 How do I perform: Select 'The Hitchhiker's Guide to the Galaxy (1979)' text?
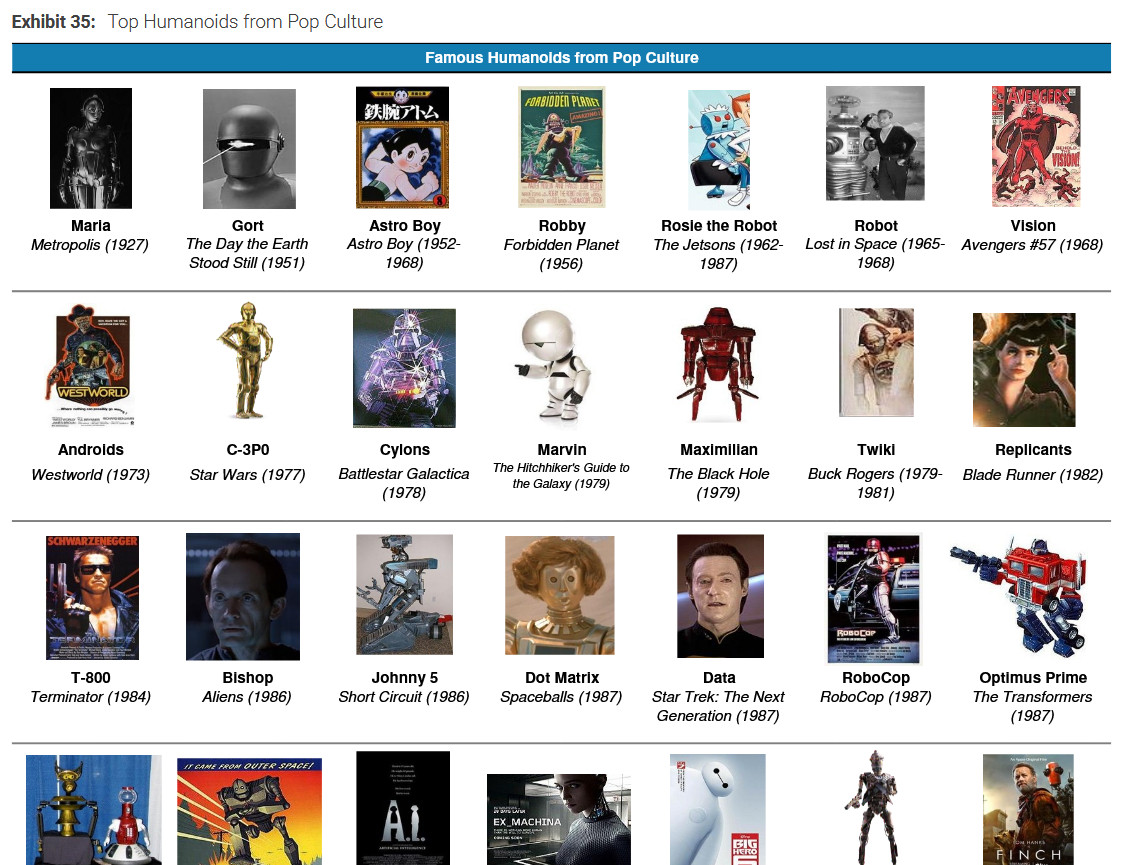click(x=561, y=475)
